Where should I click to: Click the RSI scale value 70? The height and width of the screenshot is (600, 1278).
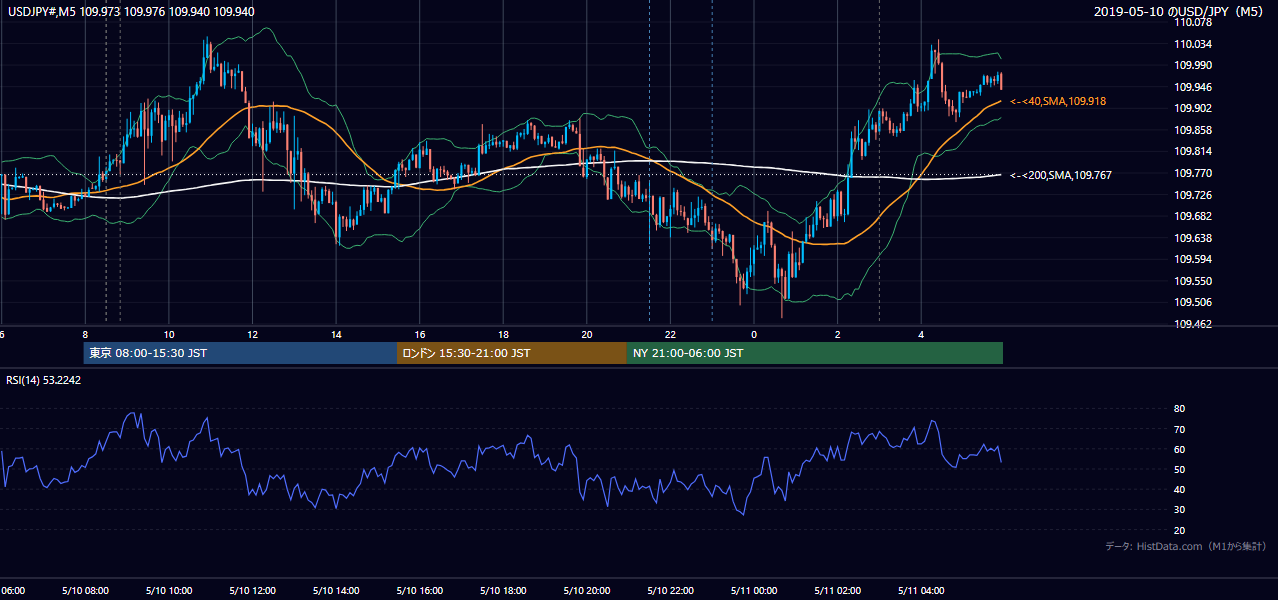(x=1180, y=429)
